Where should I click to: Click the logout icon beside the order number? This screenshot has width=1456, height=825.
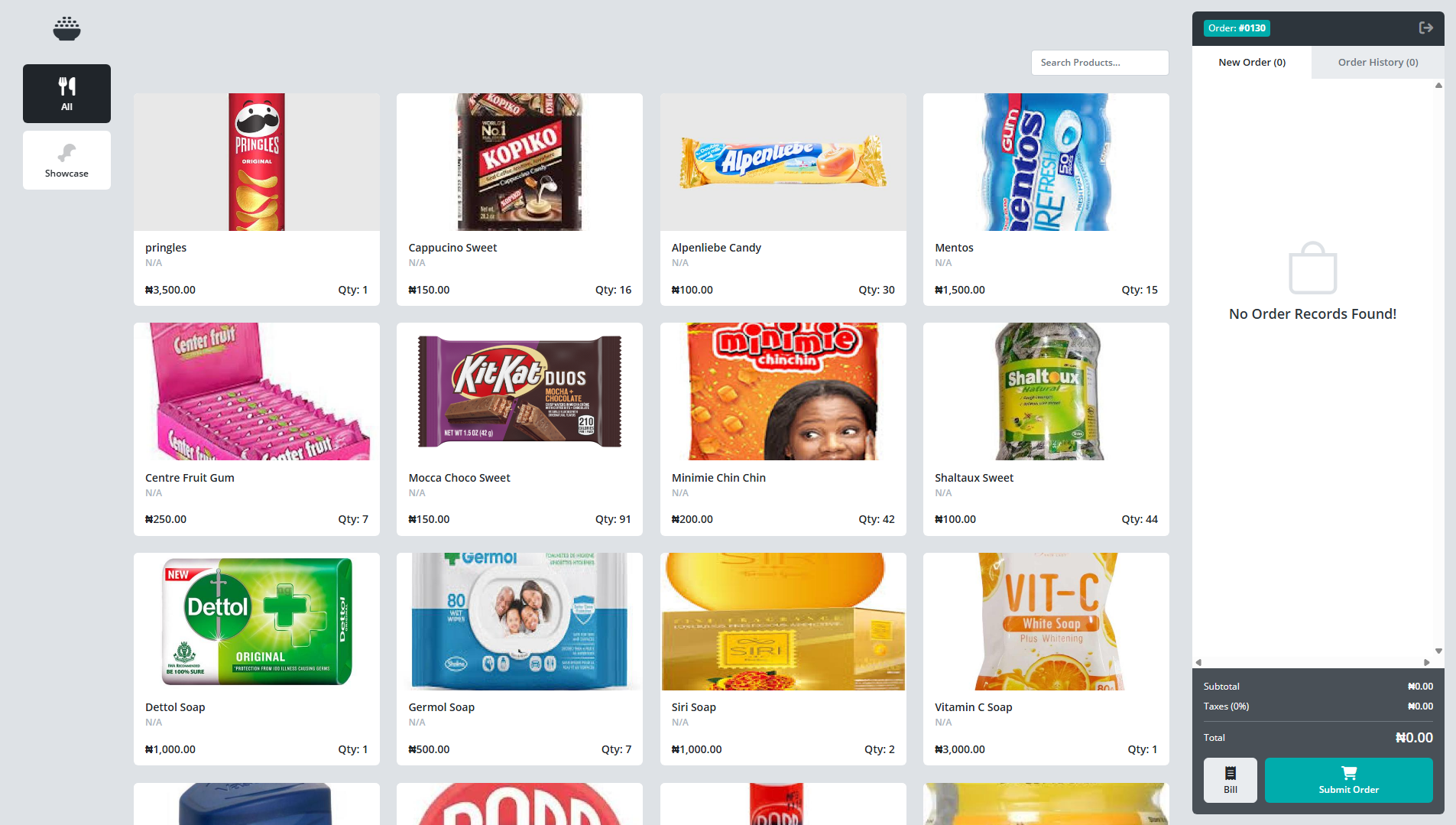pyautogui.click(x=1425, y=28)
